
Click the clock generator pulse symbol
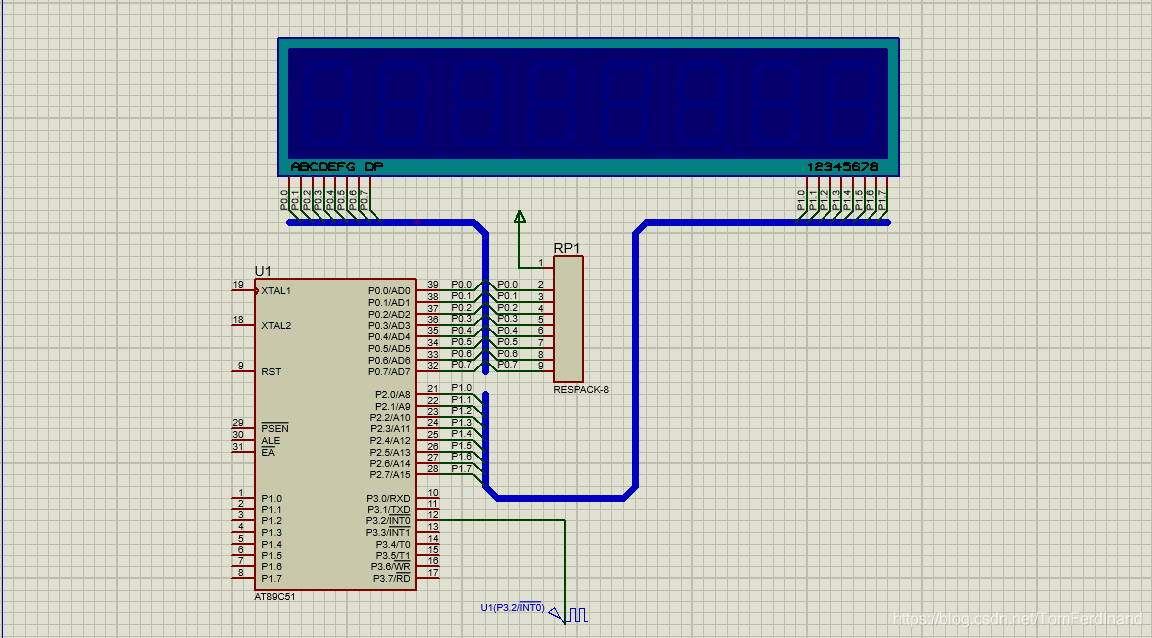click(x=577, y=614)
